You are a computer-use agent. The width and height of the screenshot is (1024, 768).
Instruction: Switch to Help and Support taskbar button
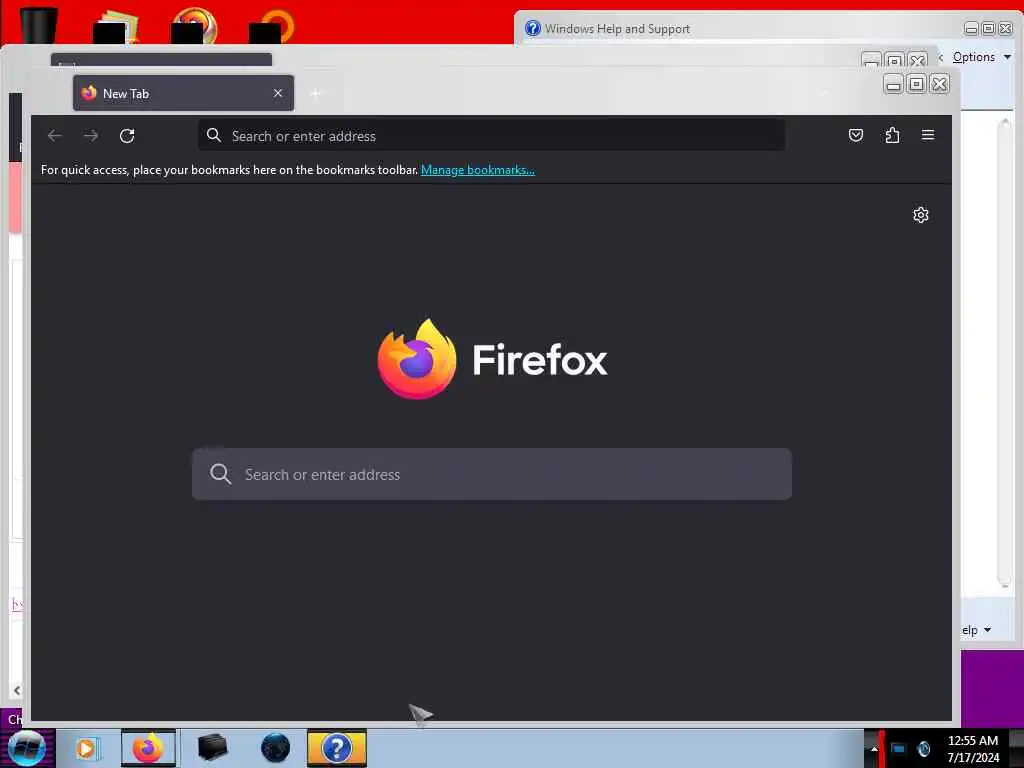click(x=337, y=748)
